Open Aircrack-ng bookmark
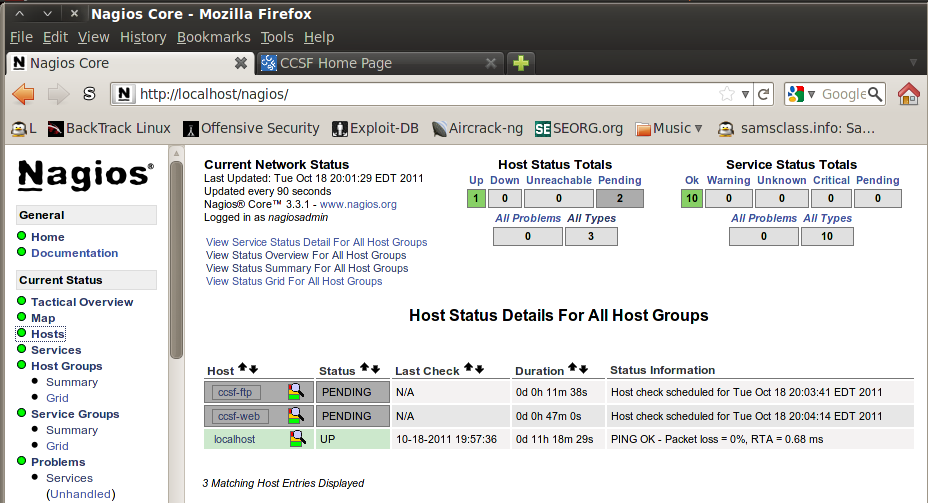This screenshot has height=503, width=928. point(477,128)
